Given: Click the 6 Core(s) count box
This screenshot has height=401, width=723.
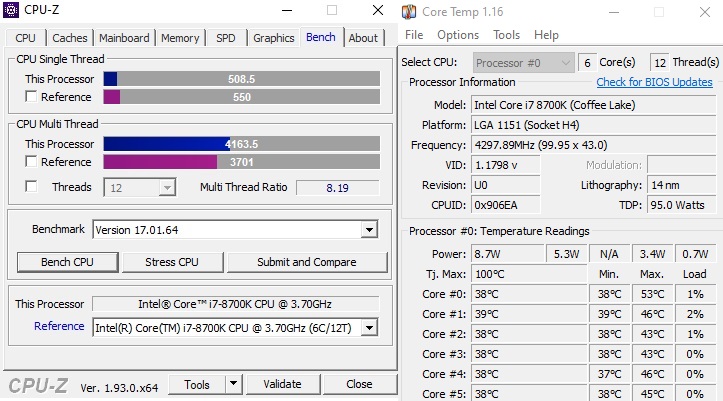Looking at the screenshot, I should click(x=587, y=63).
